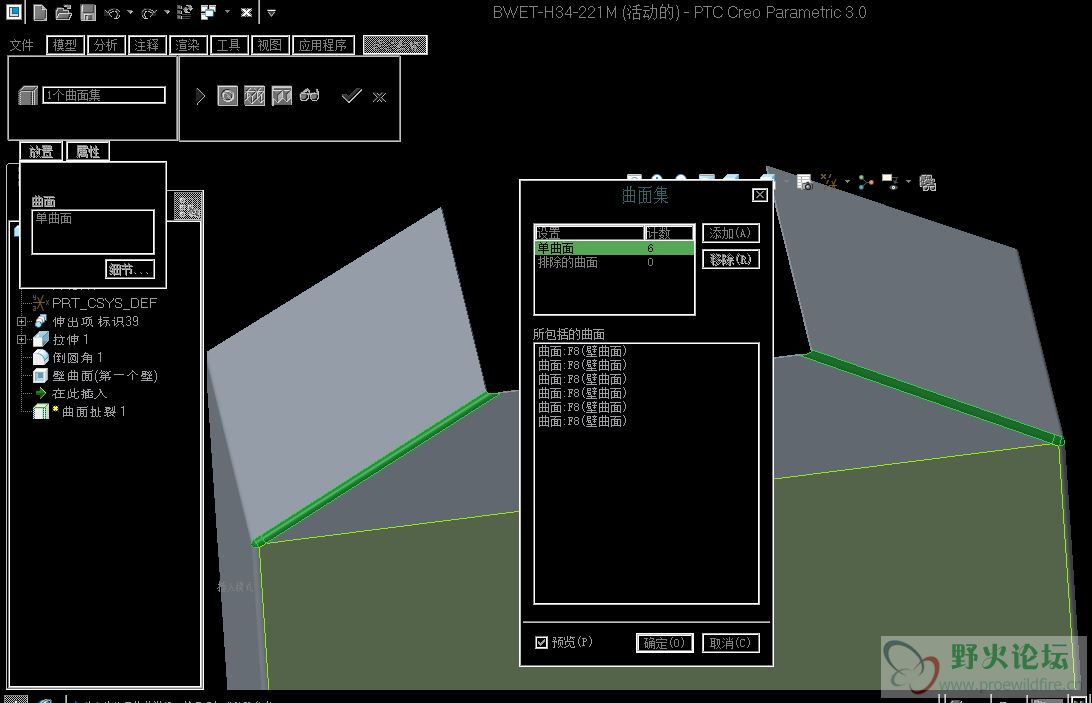The image size is (1092, 703).
Task: Click the New file icon
Action: click(x=40, y=12)
